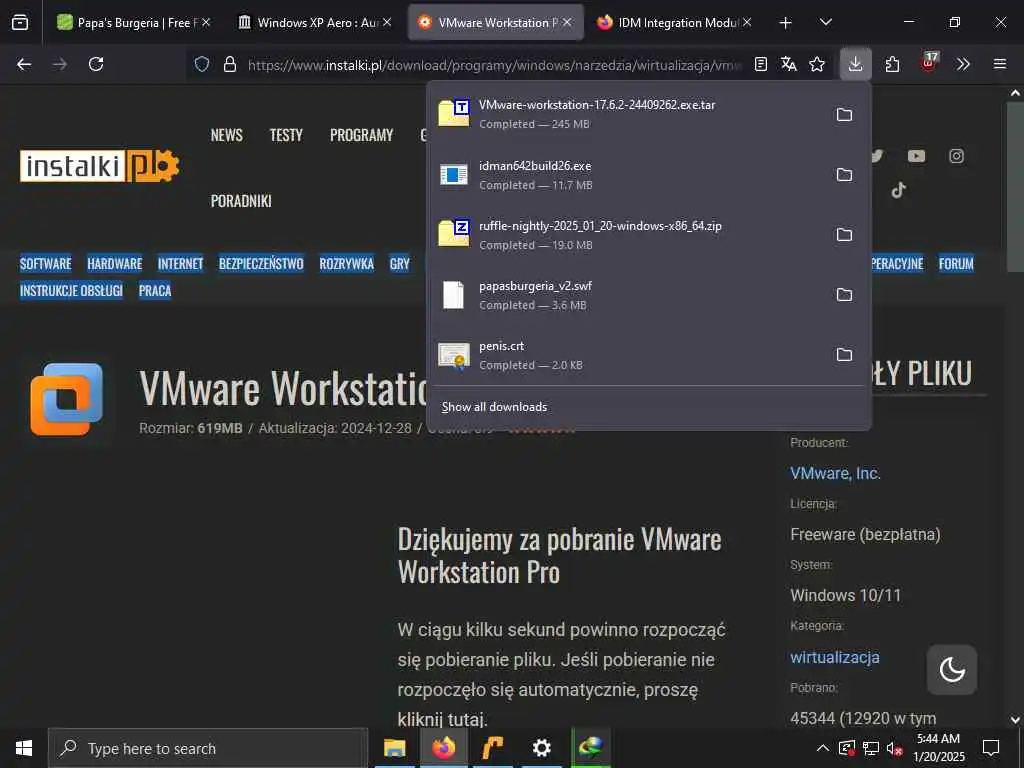Open INTERNET category link
The image size is (1024, 768).
(x=180, y=264)
